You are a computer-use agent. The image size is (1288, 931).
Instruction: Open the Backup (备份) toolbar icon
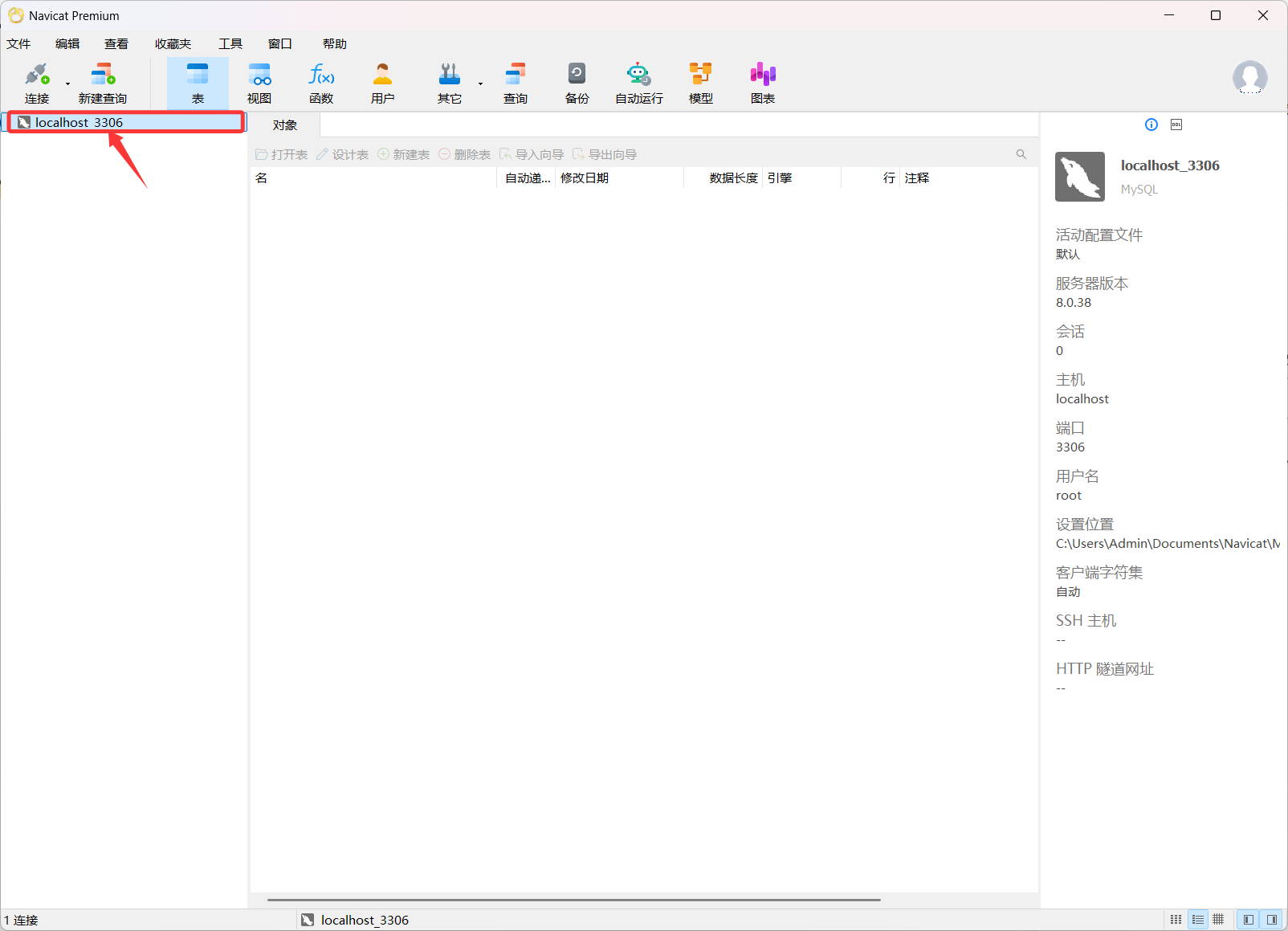(577, 84)
